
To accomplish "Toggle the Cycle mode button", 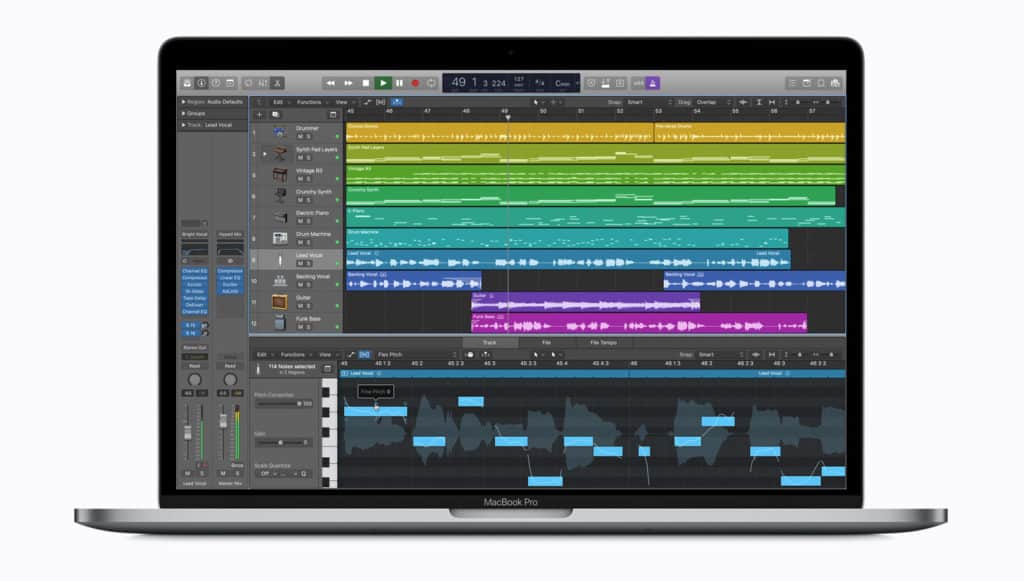I will pyautogui.click(x=431, y=83).
